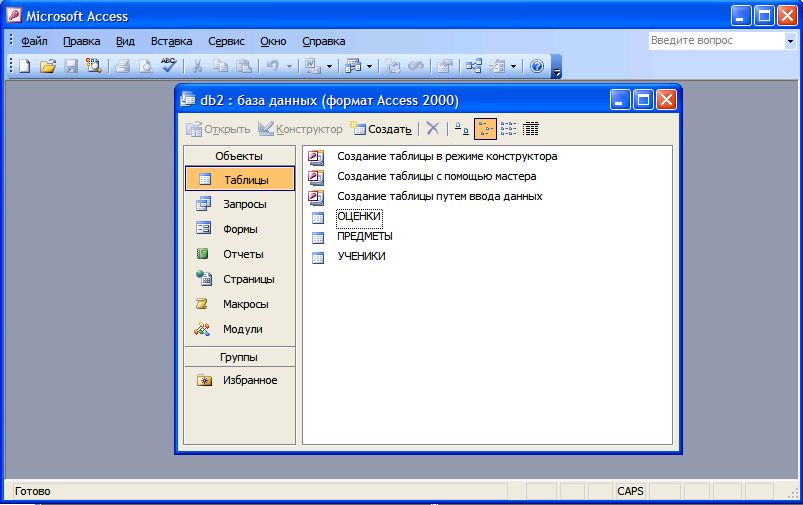Select Создание таблицы с помощью мастера
Viewport: 803px width, 505px height.
(x=436, y=176)
